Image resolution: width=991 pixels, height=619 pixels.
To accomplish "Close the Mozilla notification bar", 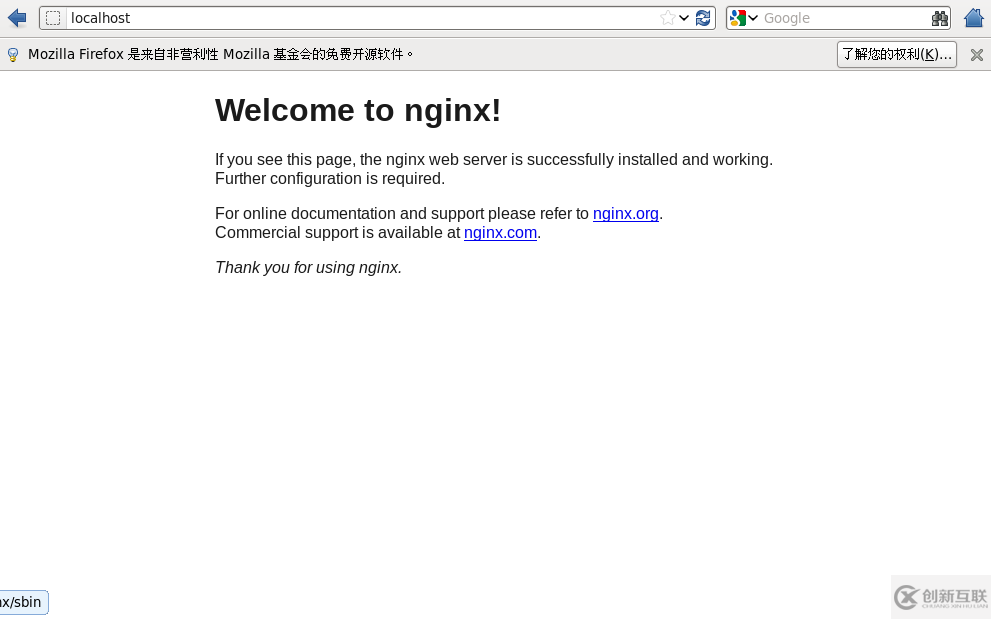I will pos(976,55).
